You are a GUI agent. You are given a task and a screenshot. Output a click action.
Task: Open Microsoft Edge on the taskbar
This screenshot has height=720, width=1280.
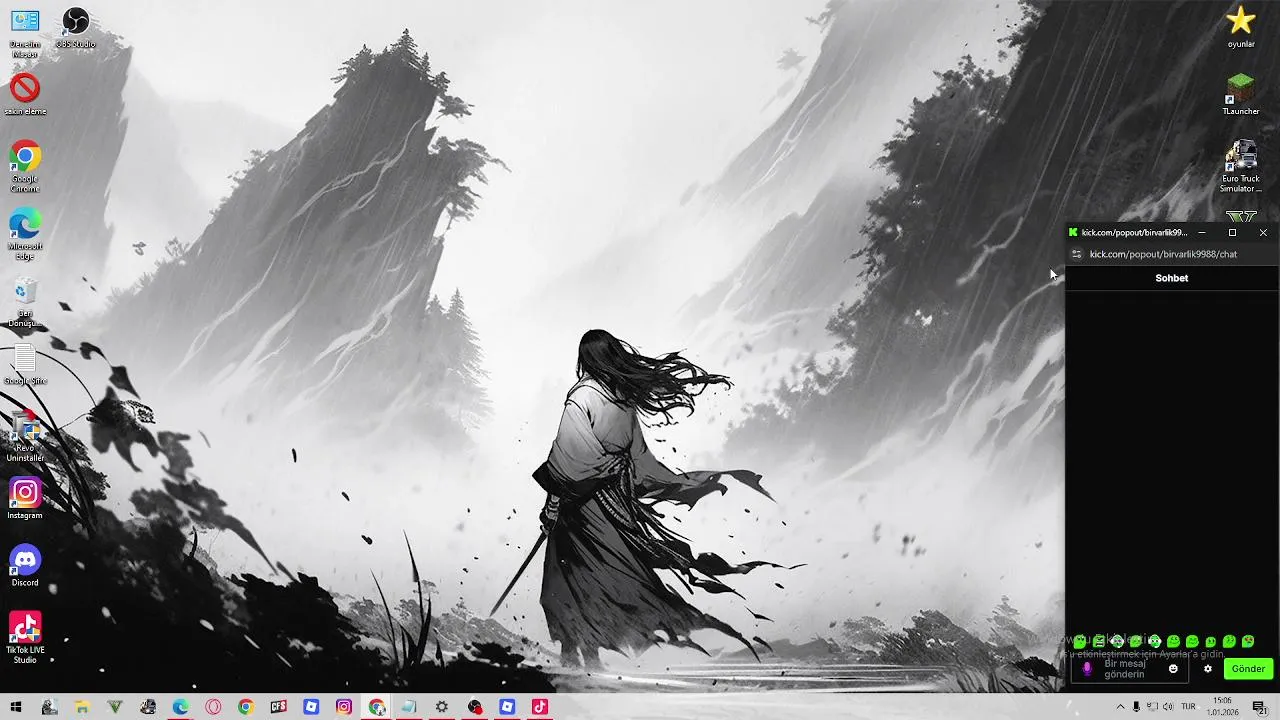coord(180,707)
